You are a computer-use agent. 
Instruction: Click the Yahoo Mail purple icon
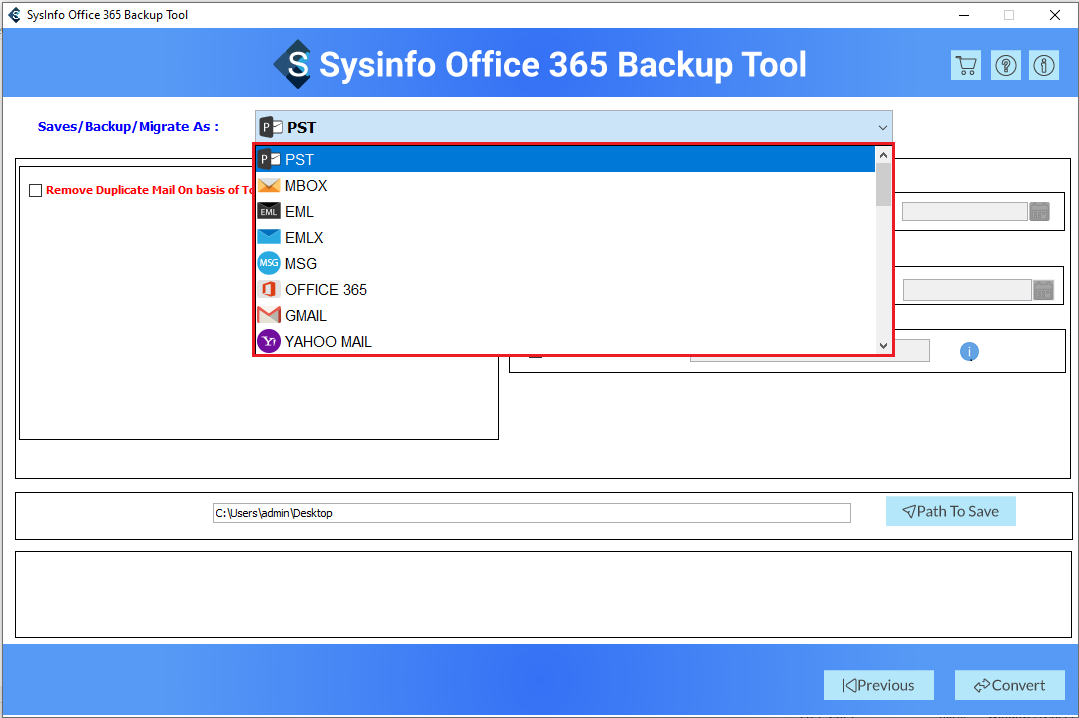269,342
